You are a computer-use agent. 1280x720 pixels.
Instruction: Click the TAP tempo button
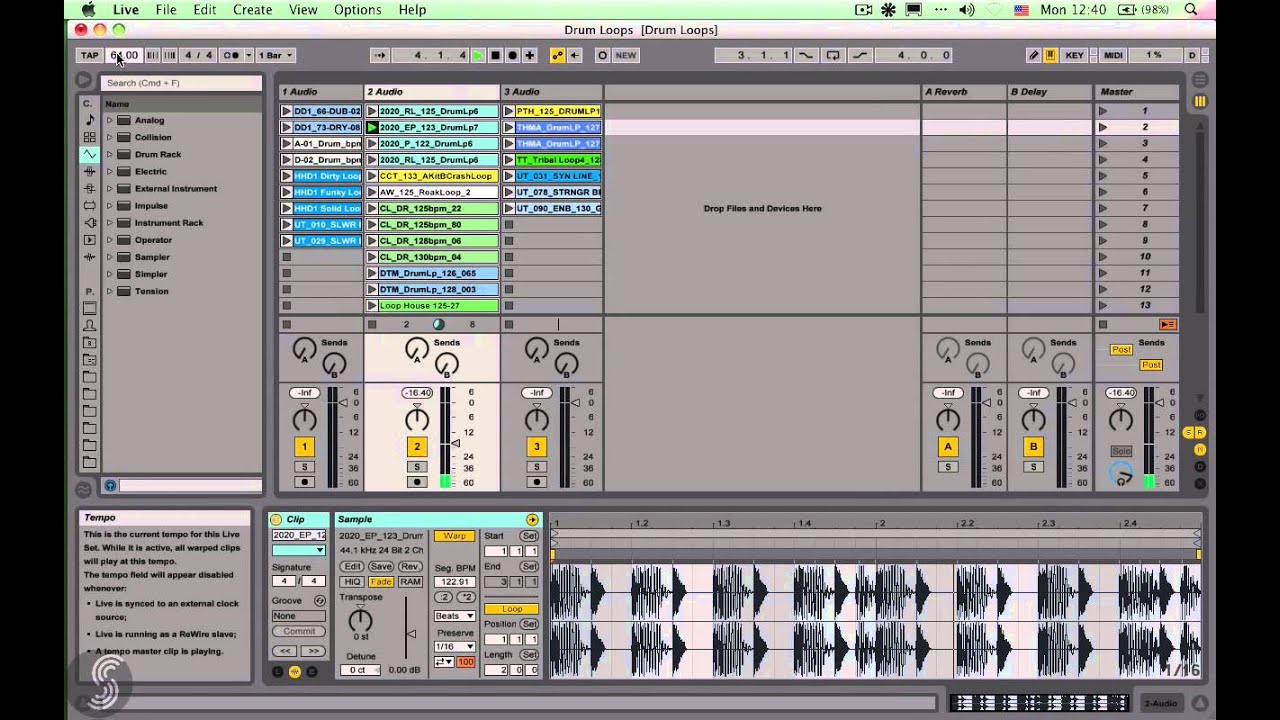point(90,55)
